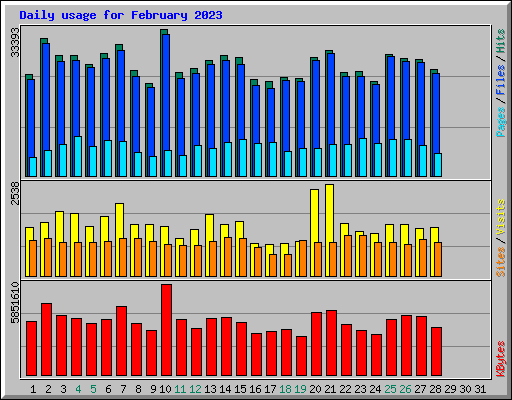Click the tallest yellow visits bar on day 21
512x400 pixels.
click(329, 213)
